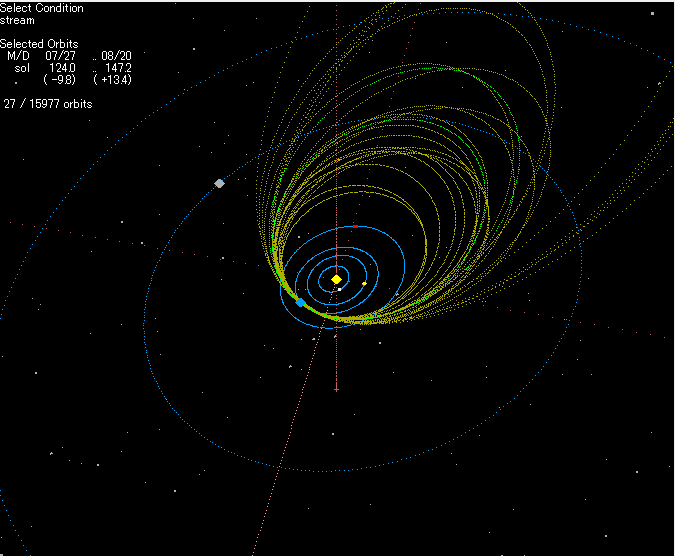Click the bright white star in top-right corner
Viewport: 676px width, 556px height.
[652, 13]
